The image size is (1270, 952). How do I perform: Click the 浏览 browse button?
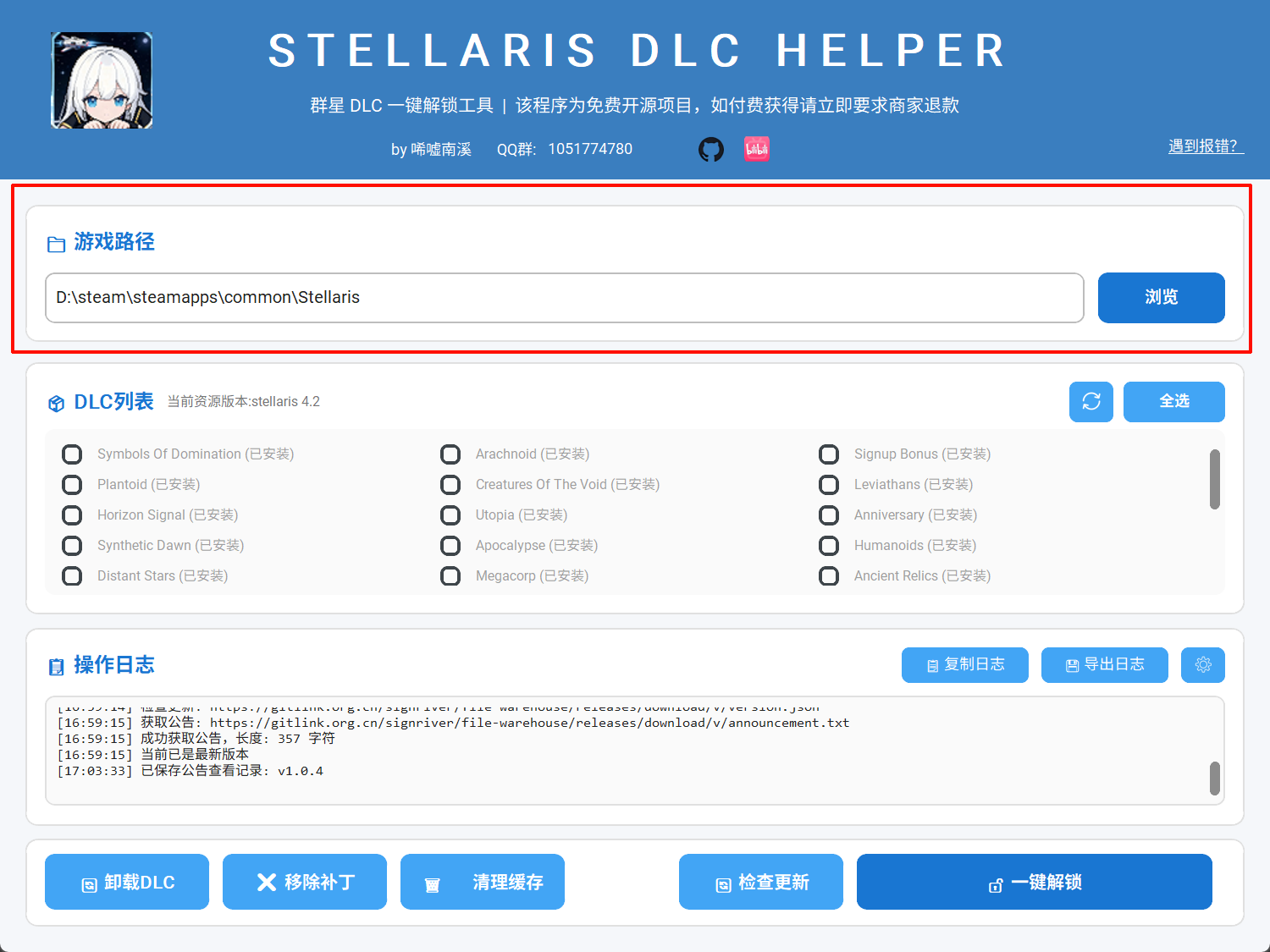point(1162,298)
